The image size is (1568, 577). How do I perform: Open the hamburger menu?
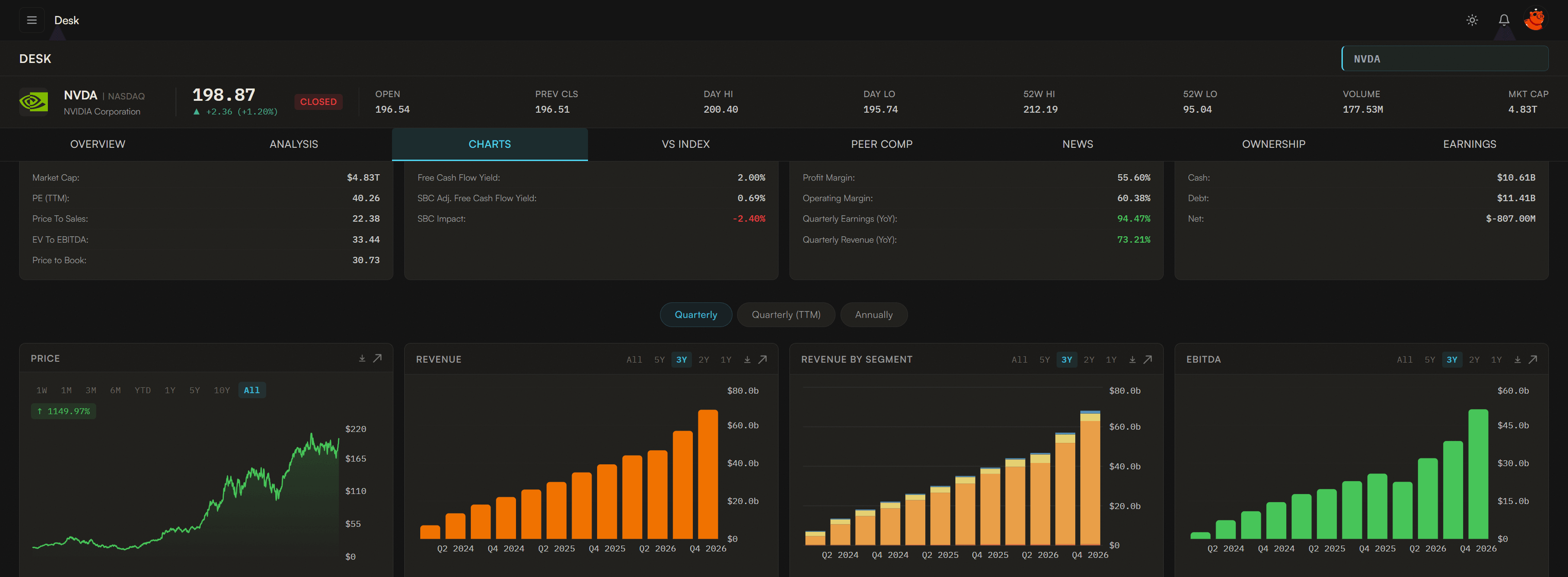(x=31, y=20)
